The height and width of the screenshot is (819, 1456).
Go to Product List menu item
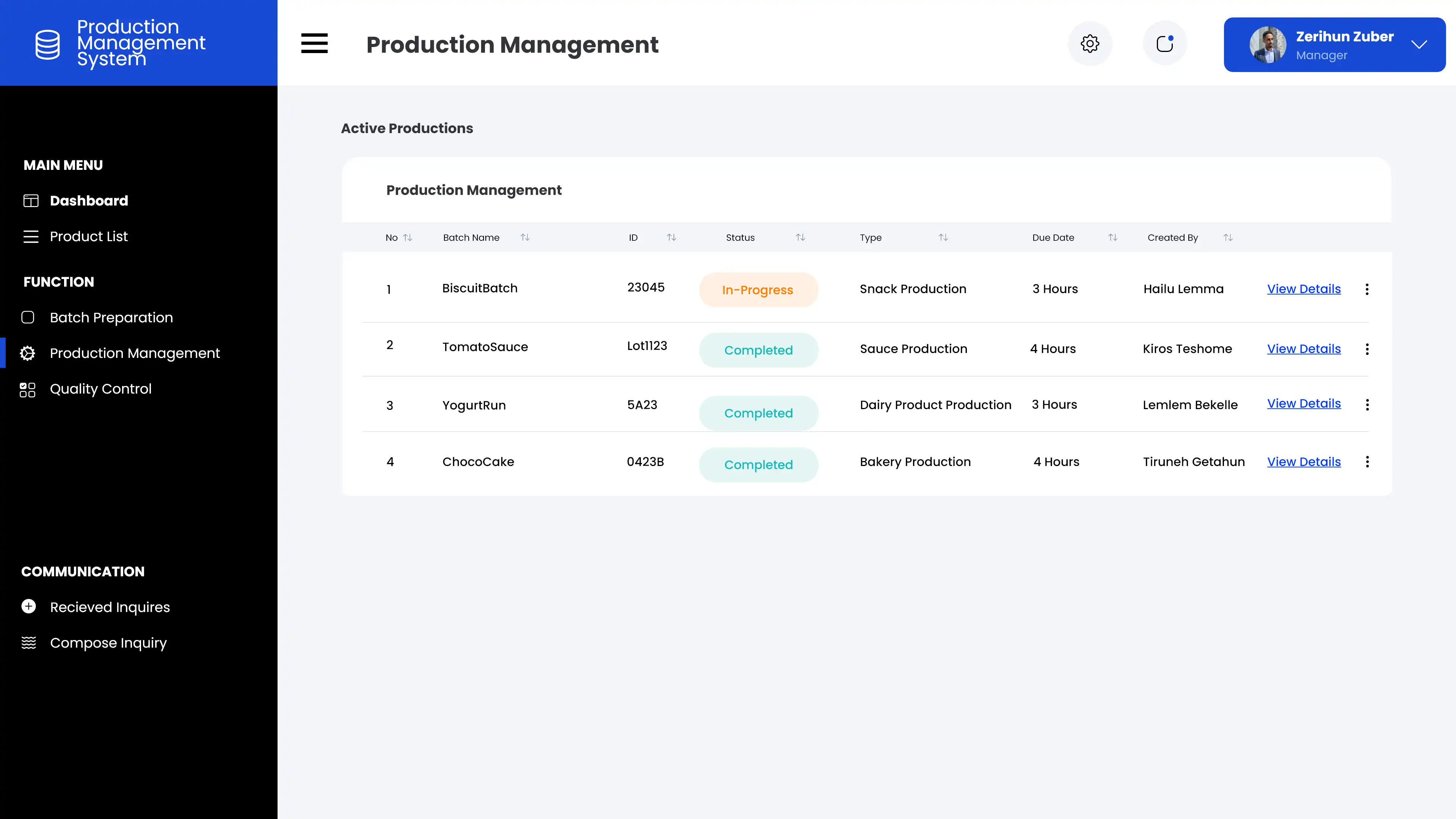coord(89,236)
